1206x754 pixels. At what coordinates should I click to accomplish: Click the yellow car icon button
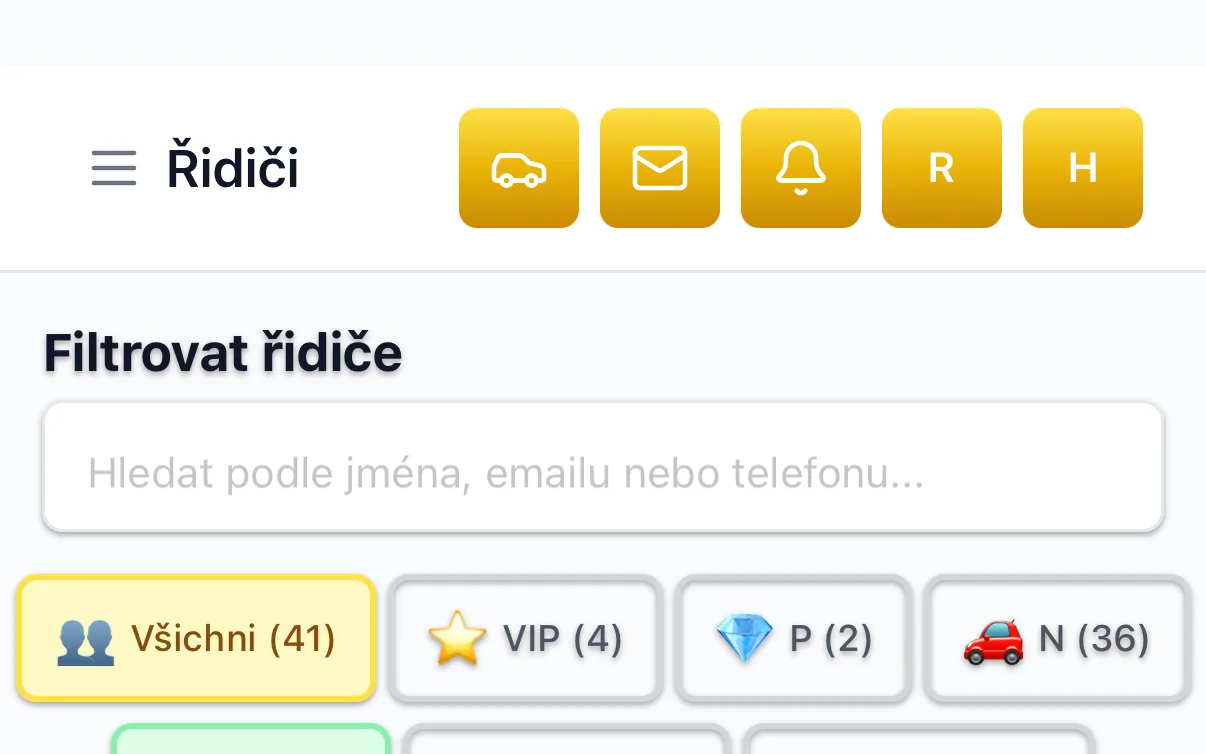point(519,168)
